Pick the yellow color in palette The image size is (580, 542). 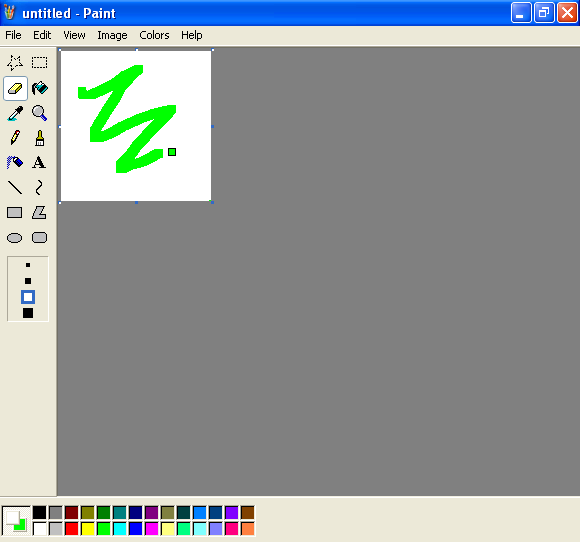(x=88, y=529)
